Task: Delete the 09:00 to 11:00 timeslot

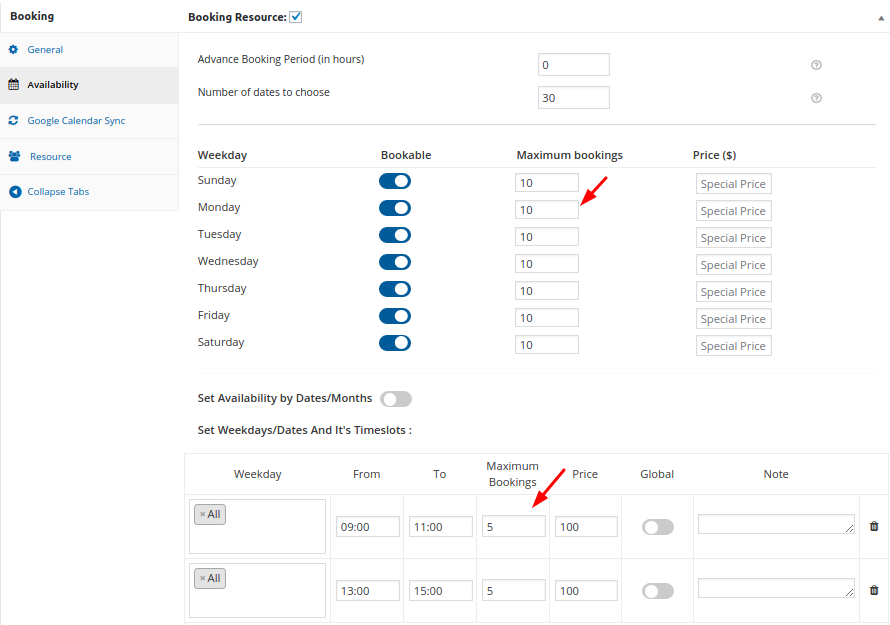Action: click(x=874, y=526)
